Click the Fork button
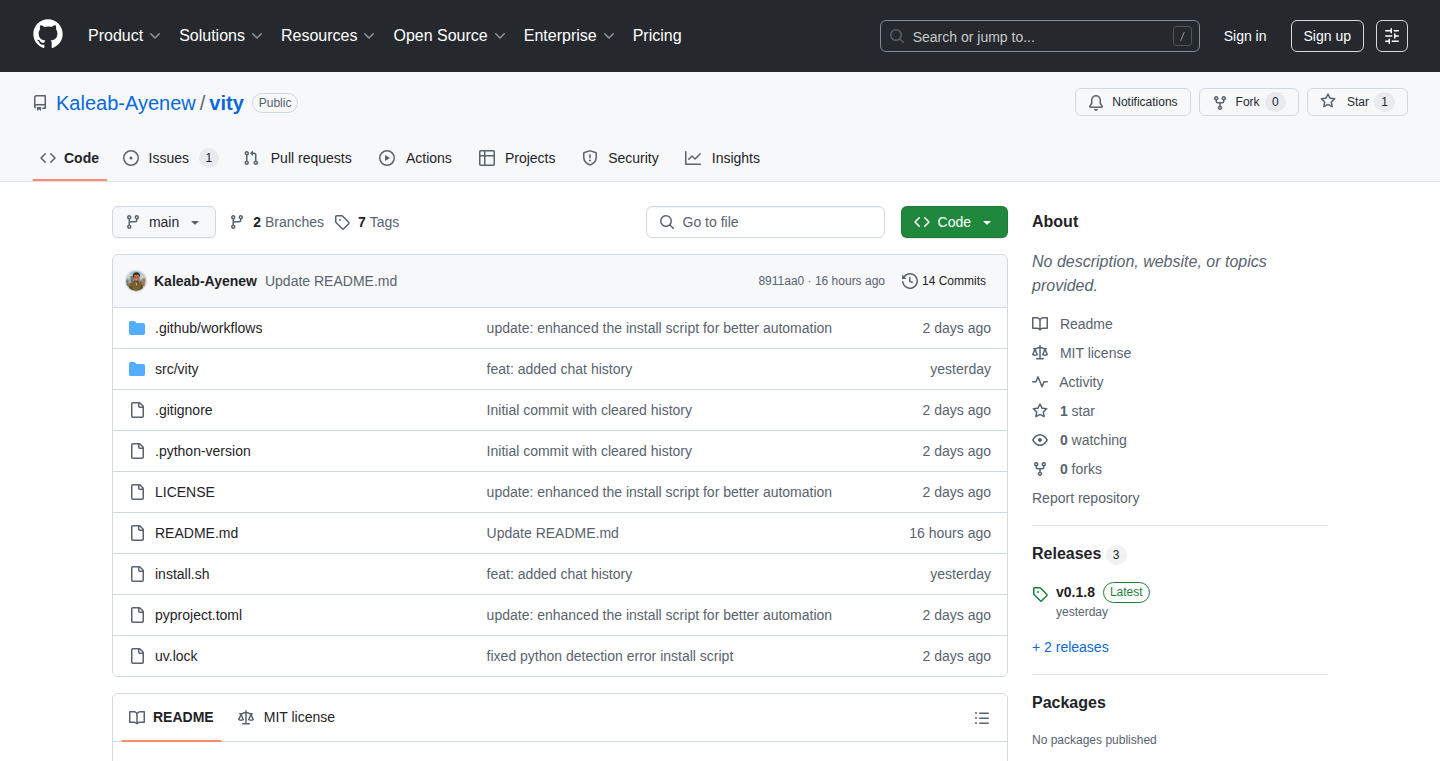1440x761 pixels. click(1249, 102)
